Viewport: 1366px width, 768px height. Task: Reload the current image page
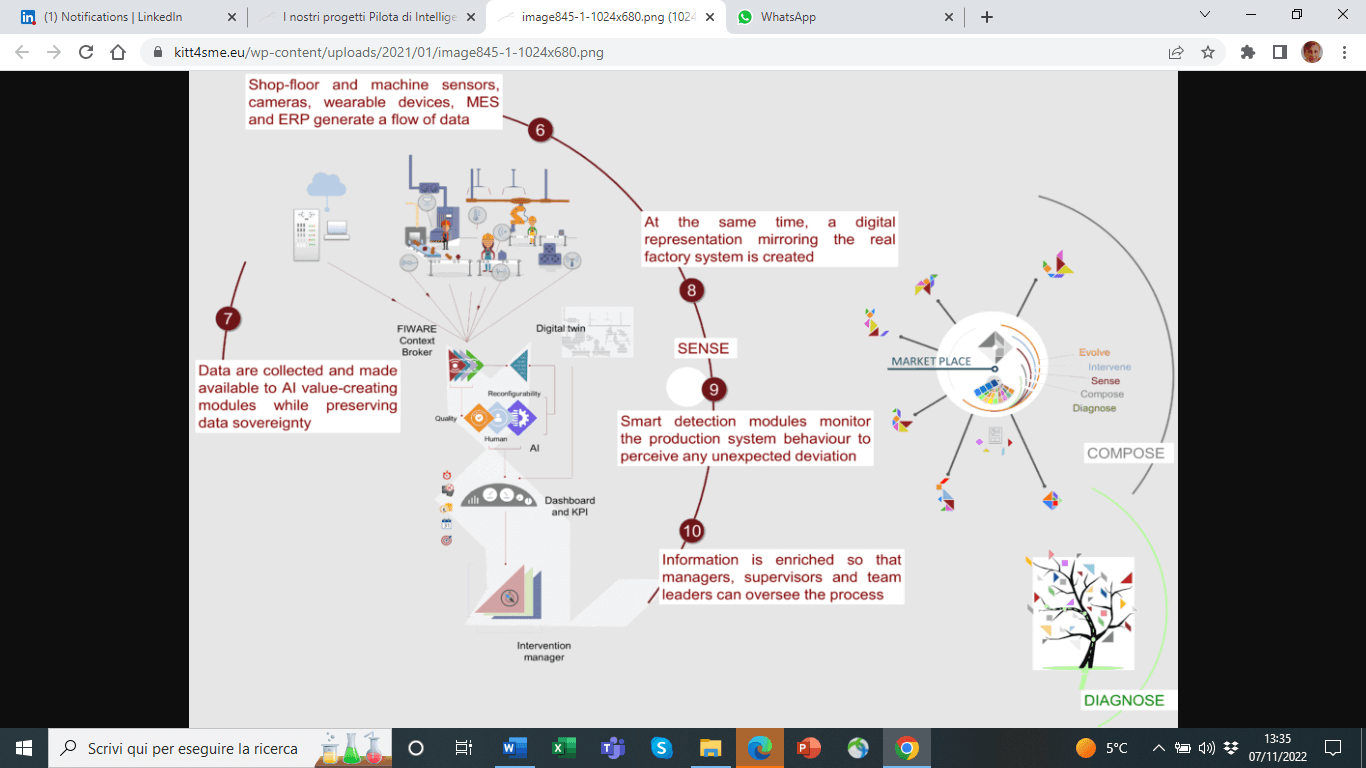86,52
